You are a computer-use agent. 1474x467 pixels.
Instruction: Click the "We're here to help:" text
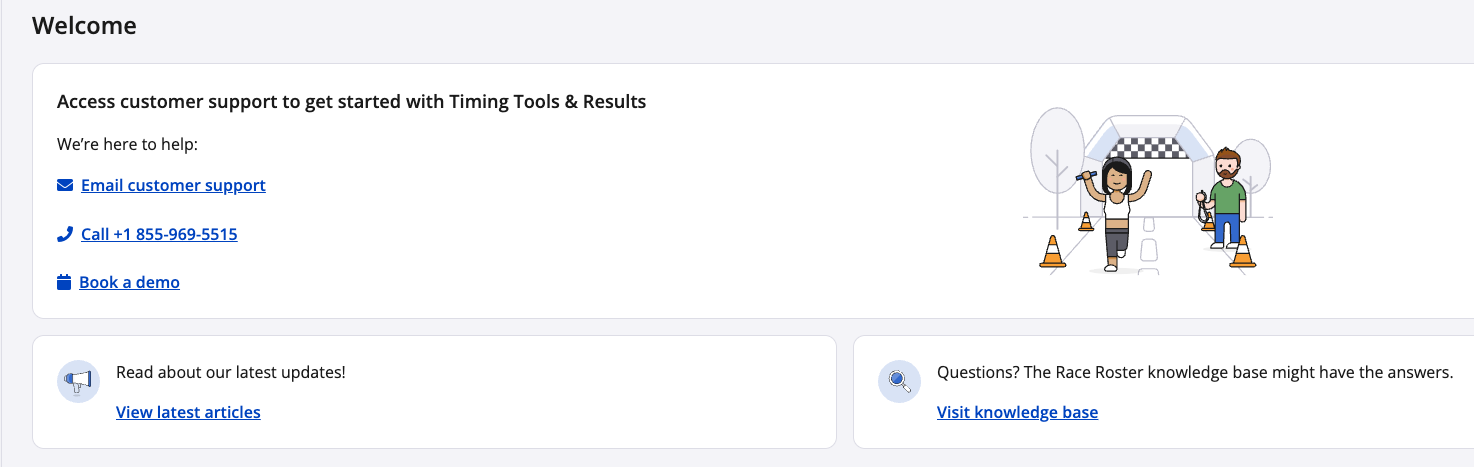[x=128, y=144]
